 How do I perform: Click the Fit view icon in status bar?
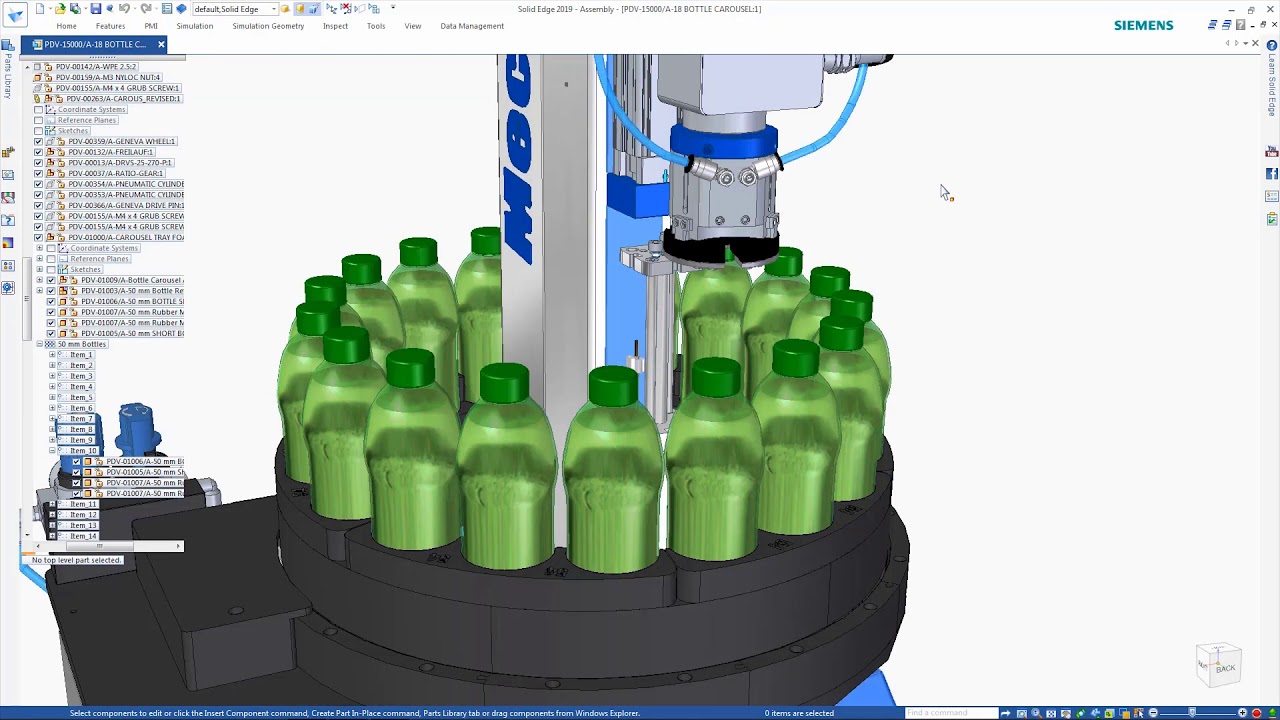click(x=1051, y=713)
